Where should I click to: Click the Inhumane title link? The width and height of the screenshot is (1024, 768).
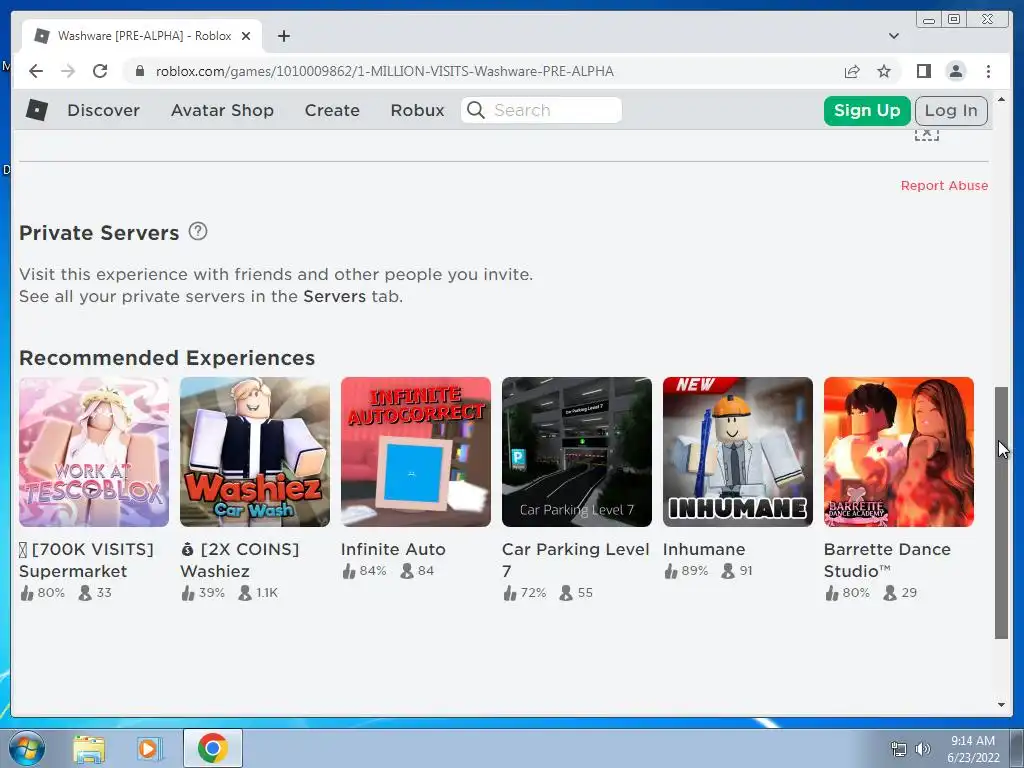704,549
